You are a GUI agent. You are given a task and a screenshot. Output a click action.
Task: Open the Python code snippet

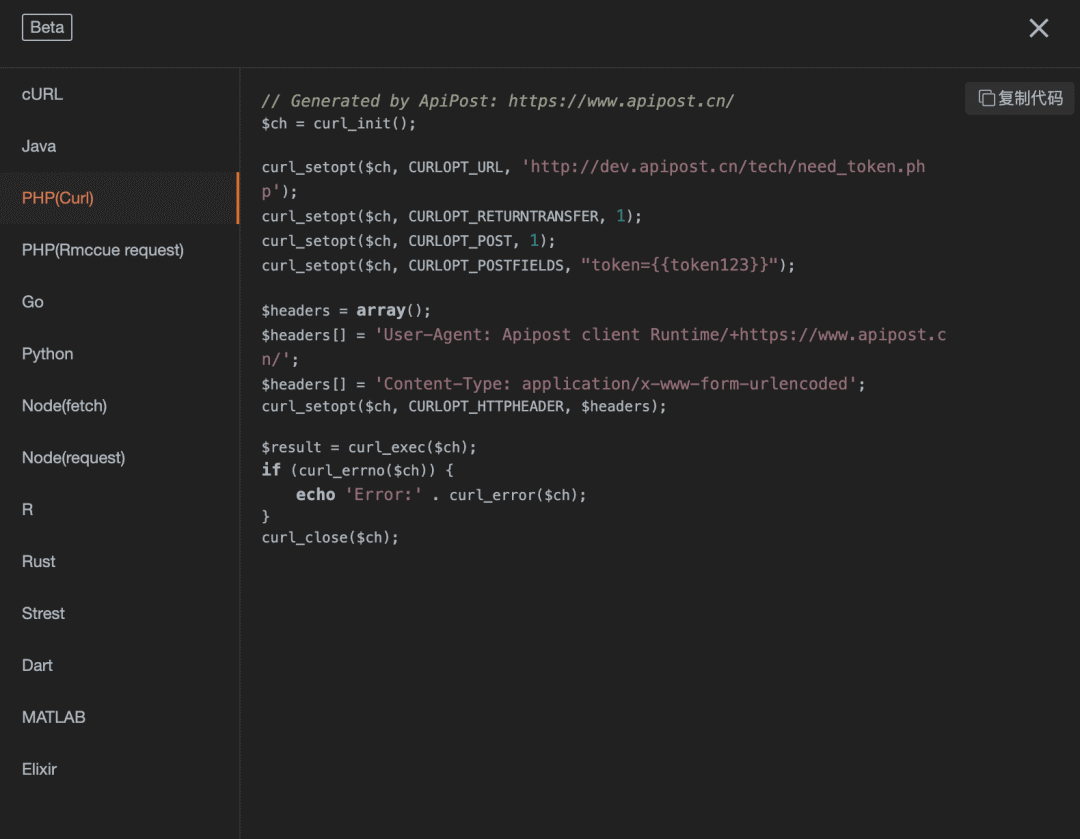(120, 354)
